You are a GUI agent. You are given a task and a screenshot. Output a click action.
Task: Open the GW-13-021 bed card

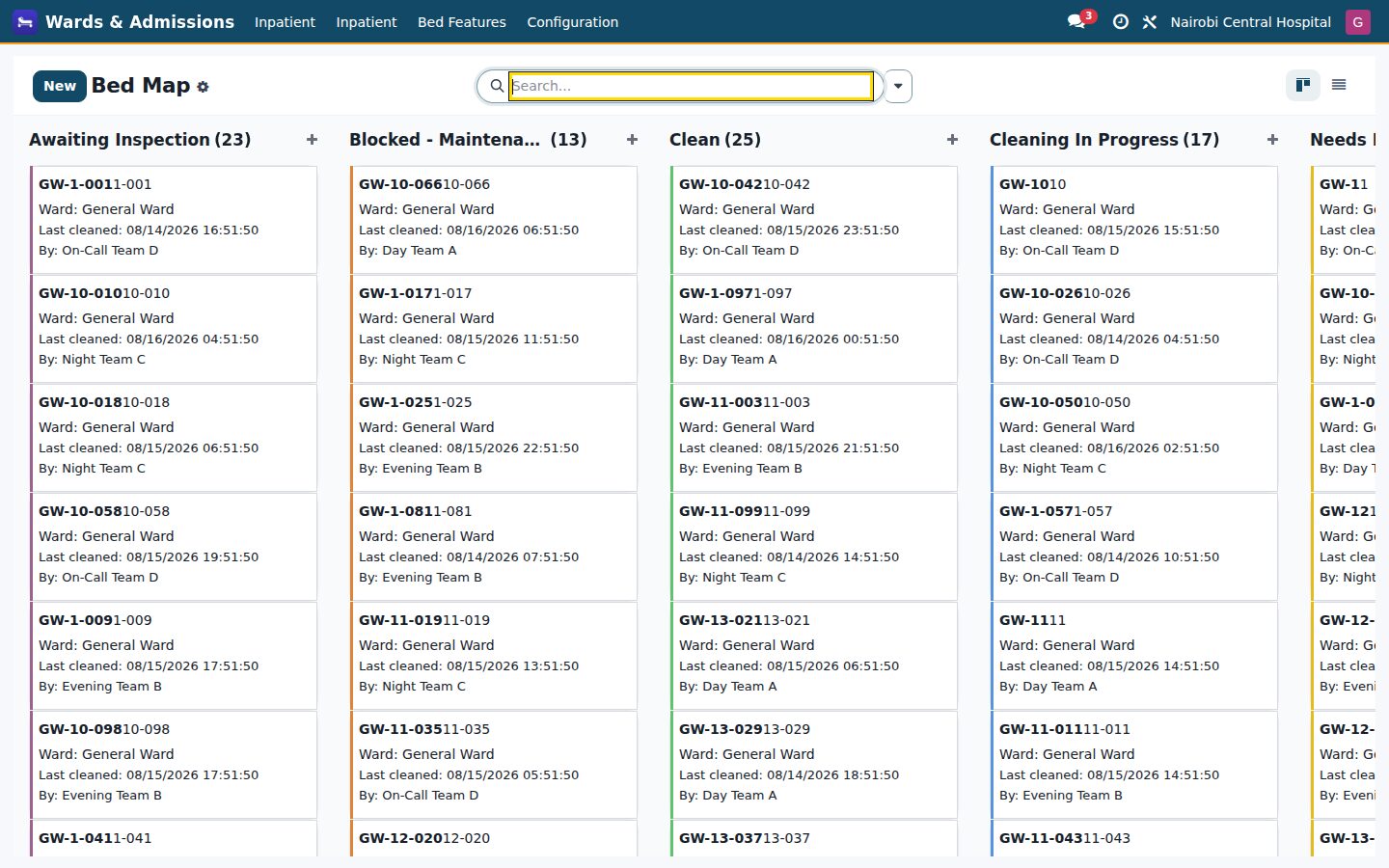point(814,656)
